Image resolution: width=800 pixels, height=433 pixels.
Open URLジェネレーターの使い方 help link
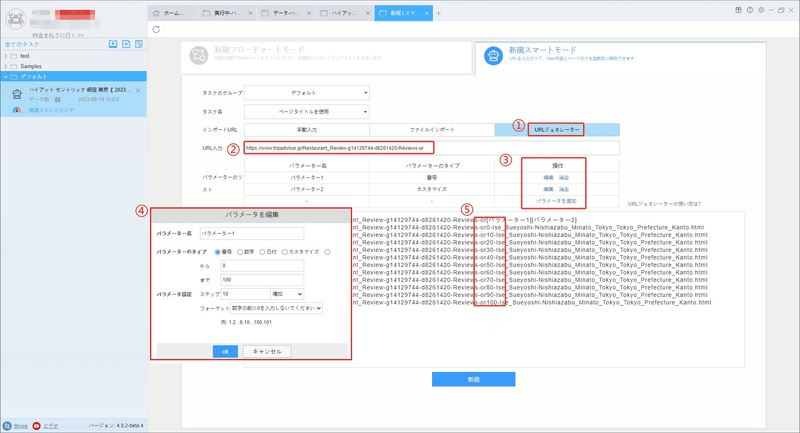click(664, 204)
